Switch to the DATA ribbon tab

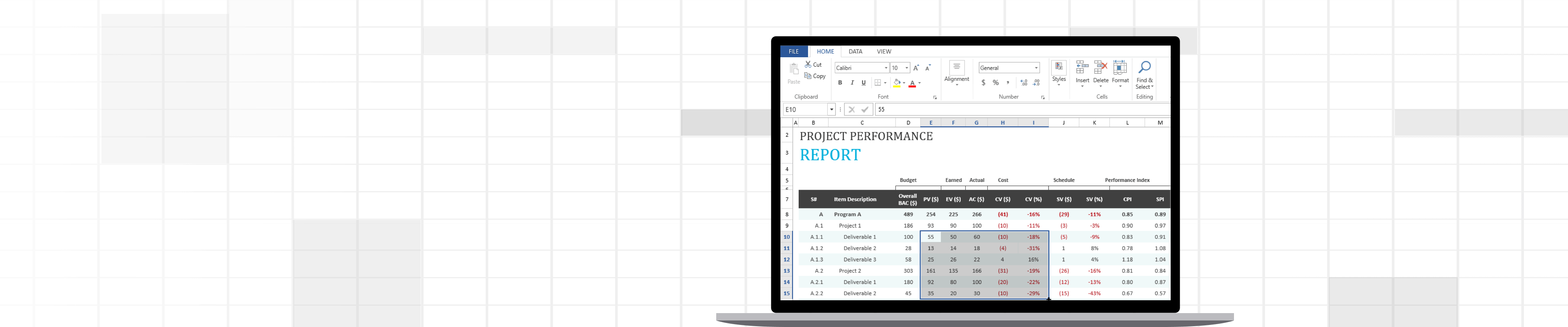click(855, 52)
